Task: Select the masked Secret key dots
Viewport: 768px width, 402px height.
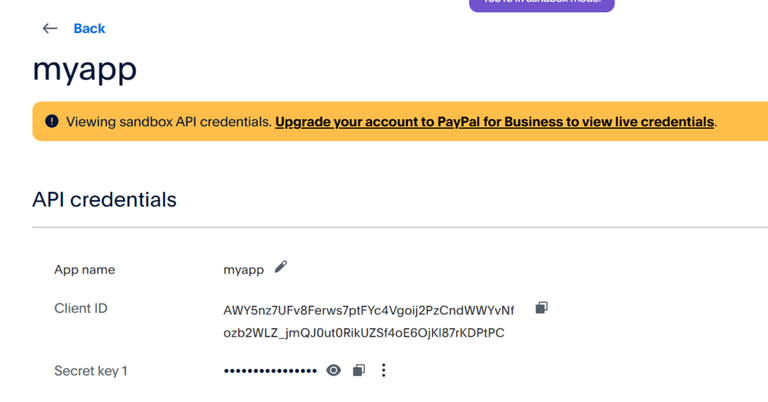Action: click(x=270, y=371)
